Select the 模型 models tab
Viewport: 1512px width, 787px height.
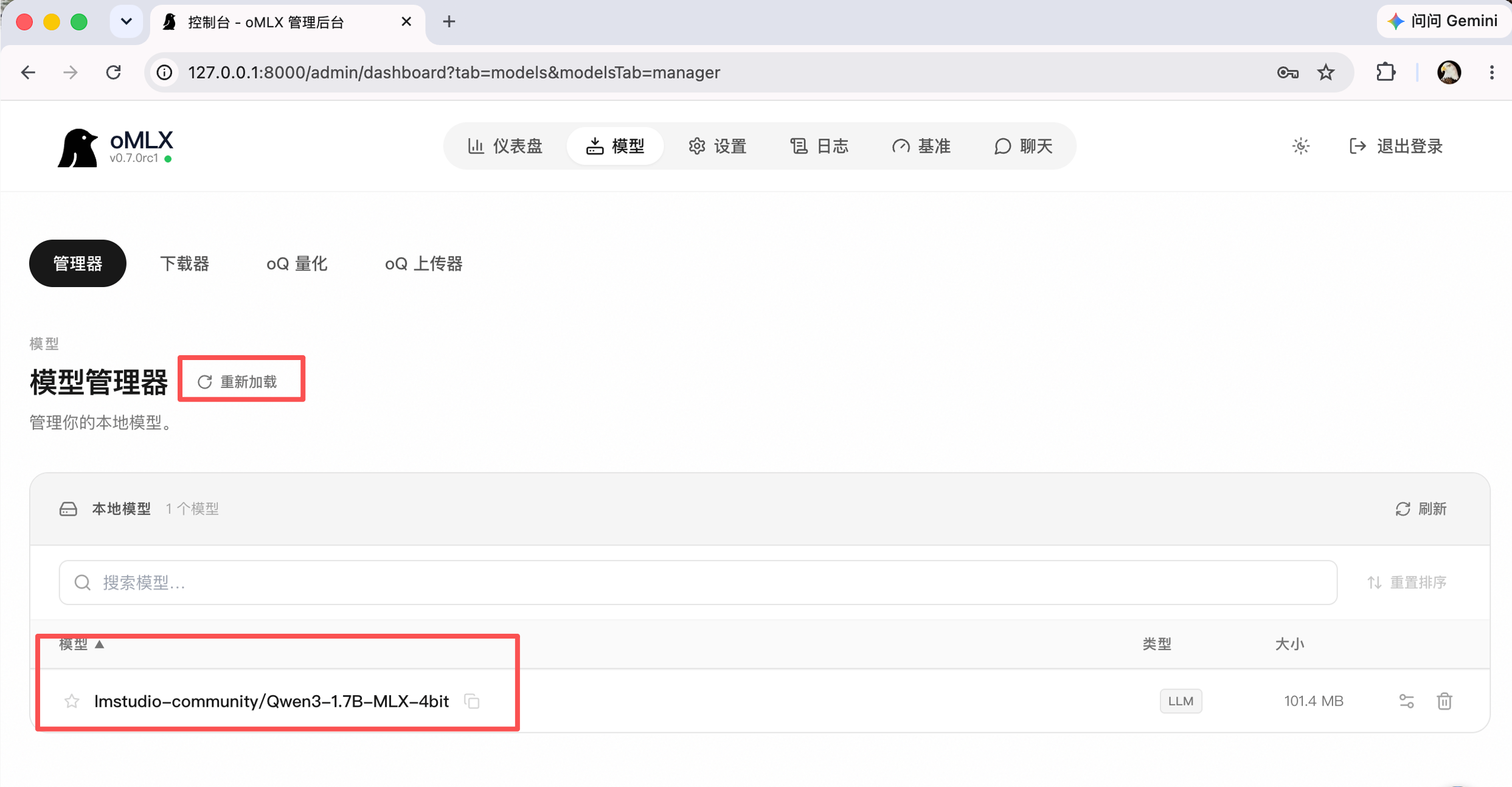[615, 146]
